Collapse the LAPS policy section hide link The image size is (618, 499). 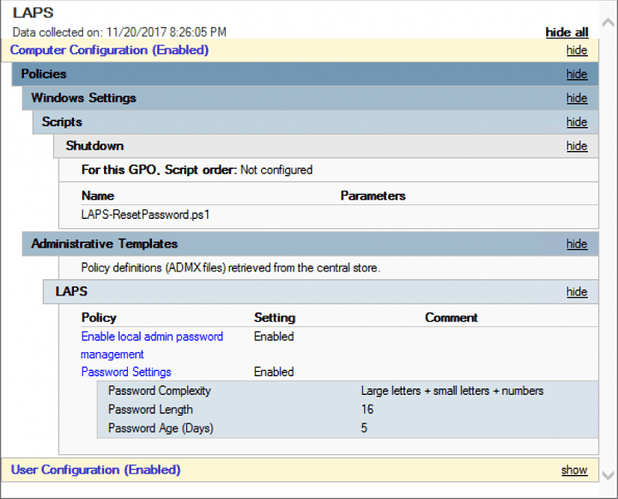coord(576,292)
